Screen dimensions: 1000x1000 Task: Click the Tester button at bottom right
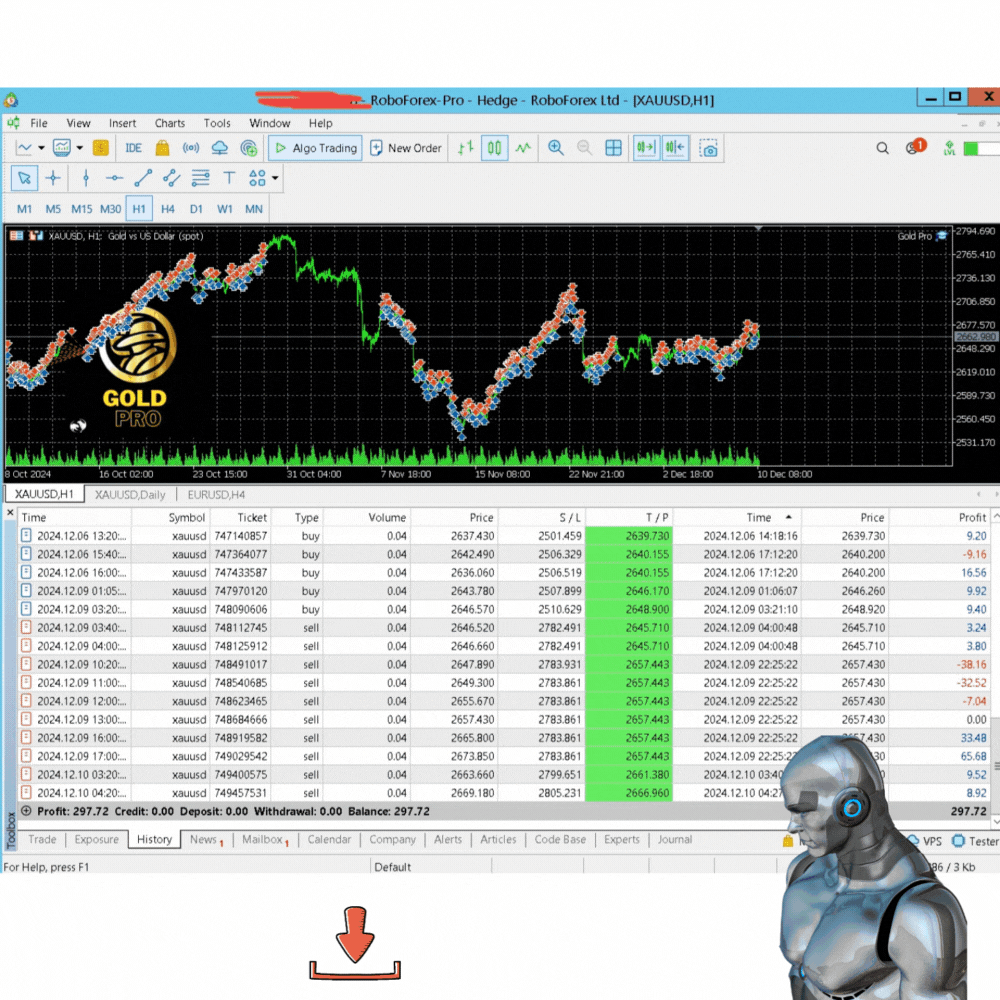point(976,841)
